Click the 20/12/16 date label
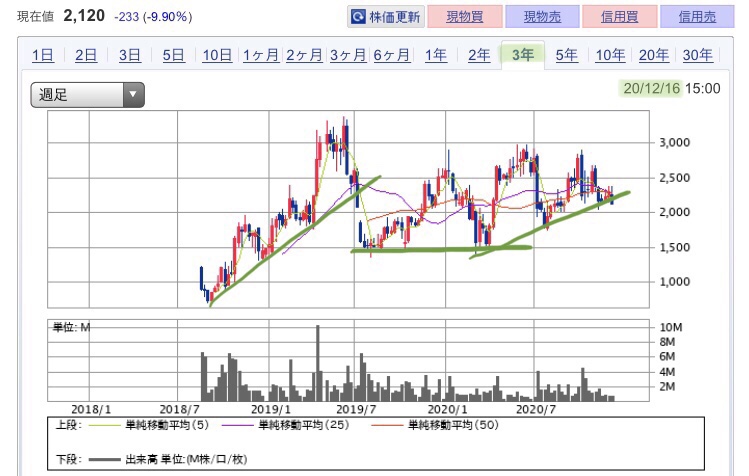Image resolution: width=749 pixels, height=476 pixels. 651,88
